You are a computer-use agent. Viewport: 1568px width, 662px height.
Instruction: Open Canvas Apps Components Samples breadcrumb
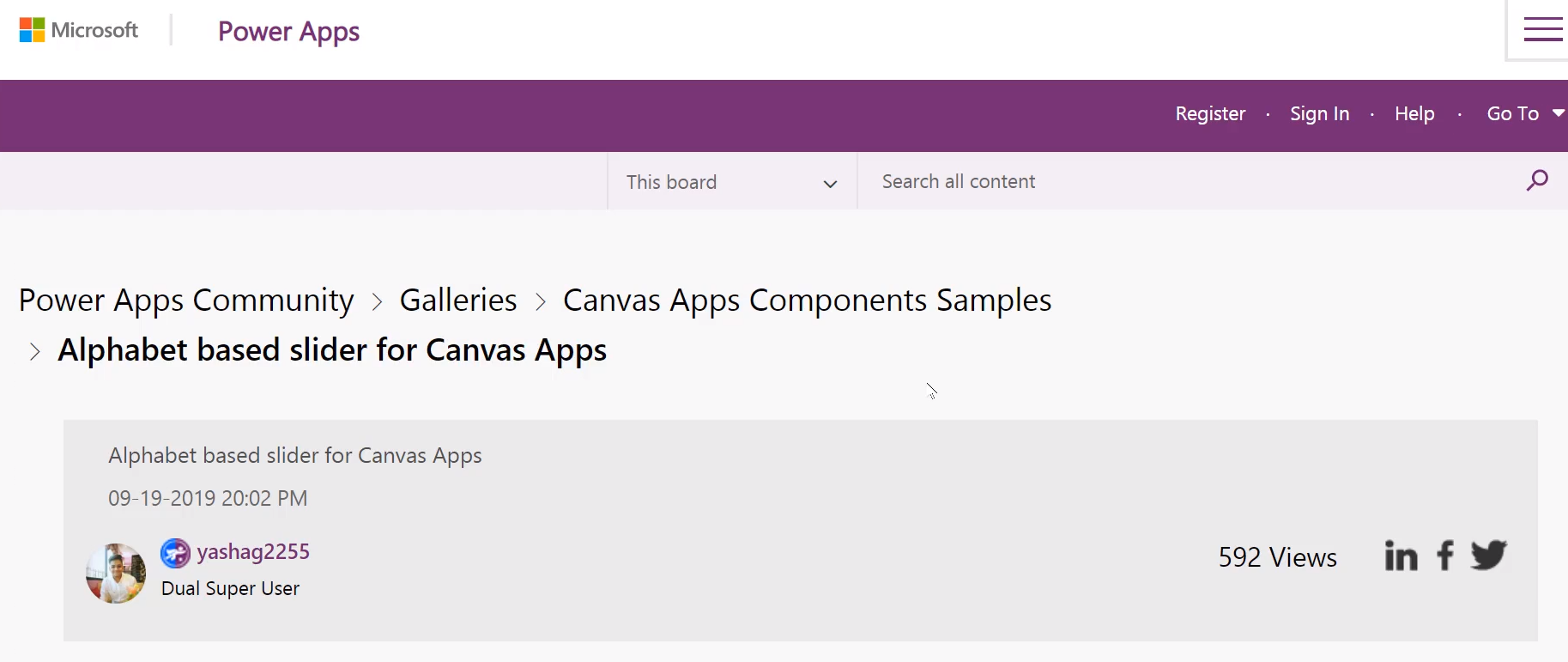click(x=807, y=301)
